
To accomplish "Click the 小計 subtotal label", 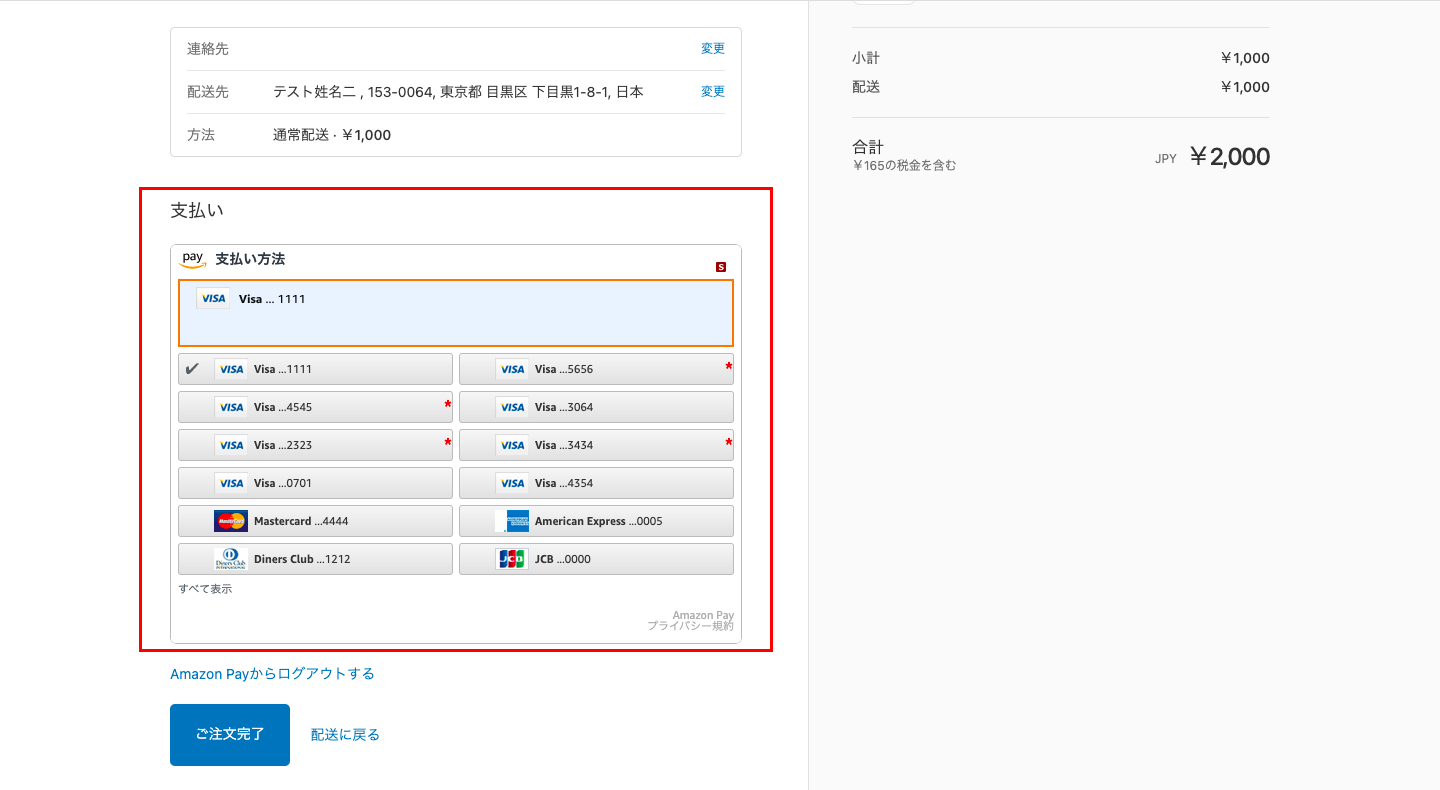I will point(866,58).
